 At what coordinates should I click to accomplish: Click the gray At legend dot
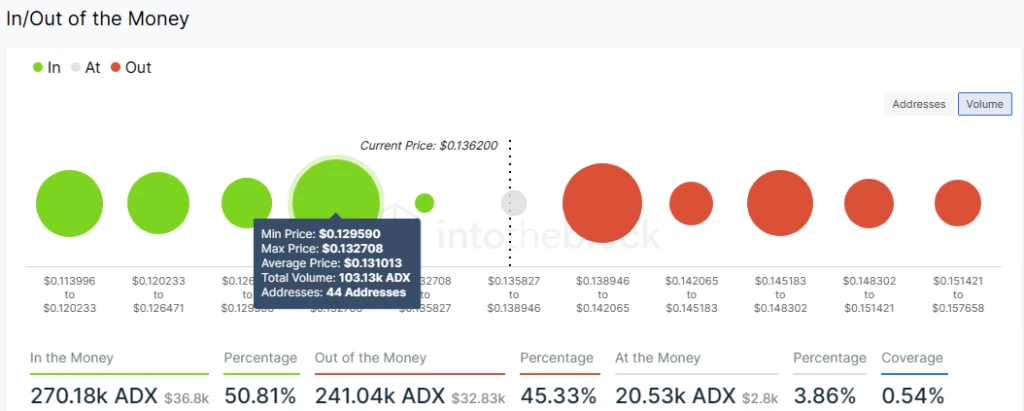(76, 68)
